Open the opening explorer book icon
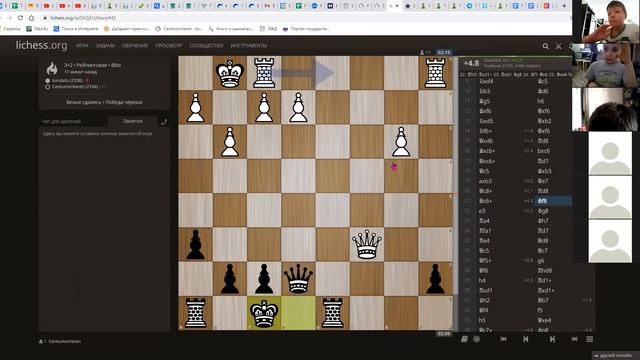The image size is (640, 360). (464, 339)
